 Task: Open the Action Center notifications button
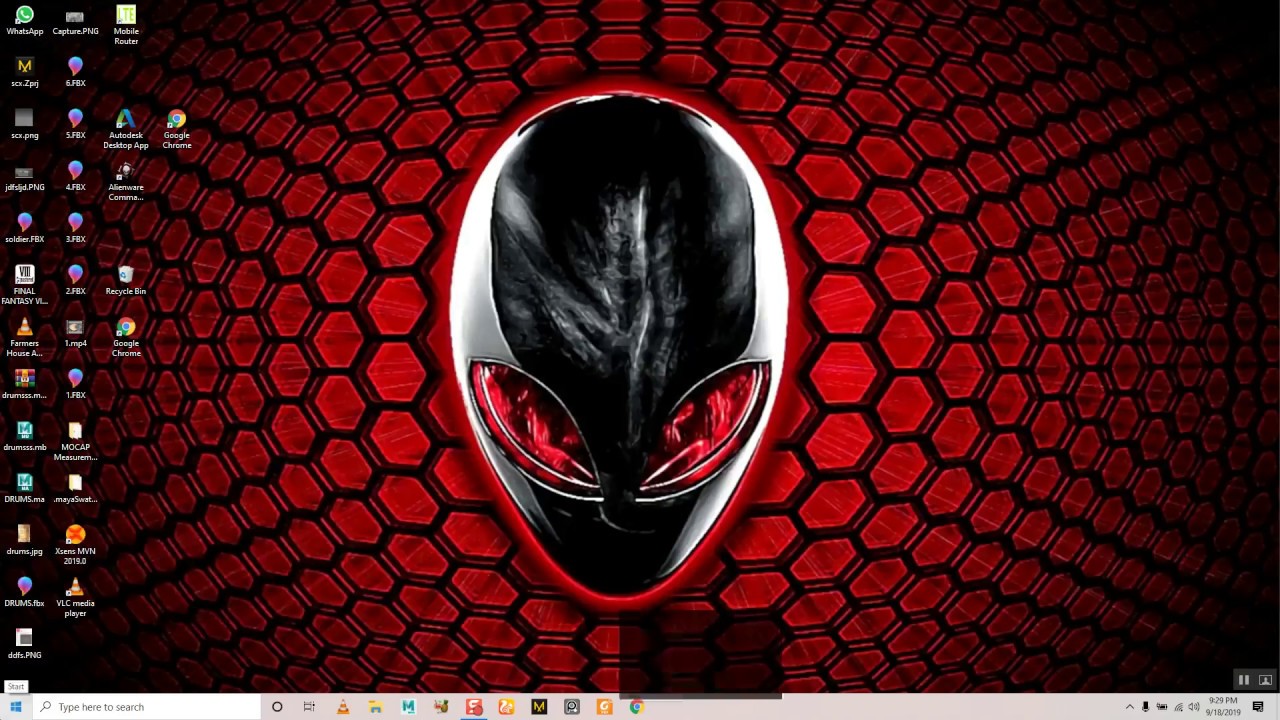1258,707
